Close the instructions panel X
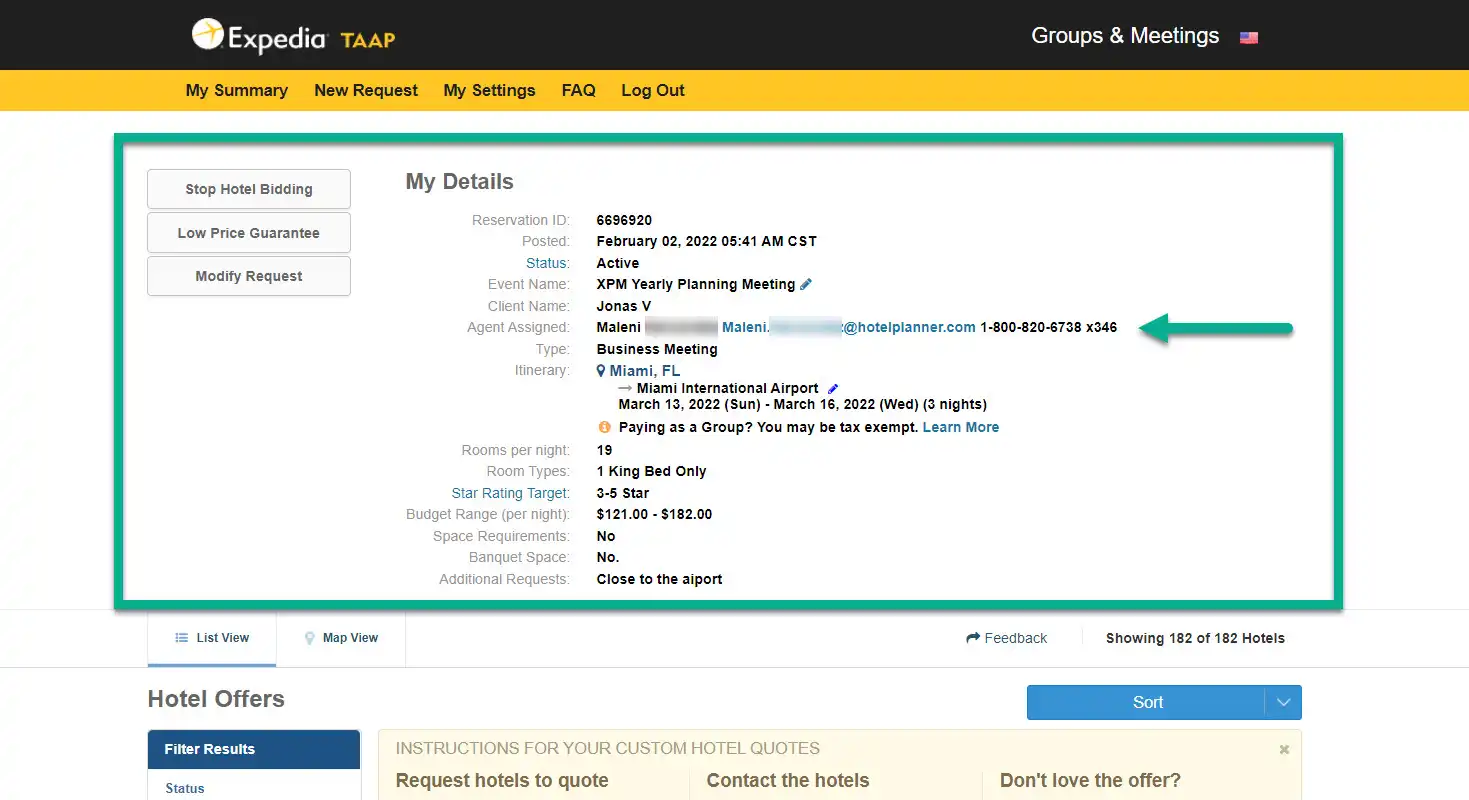 (1284, 749)
